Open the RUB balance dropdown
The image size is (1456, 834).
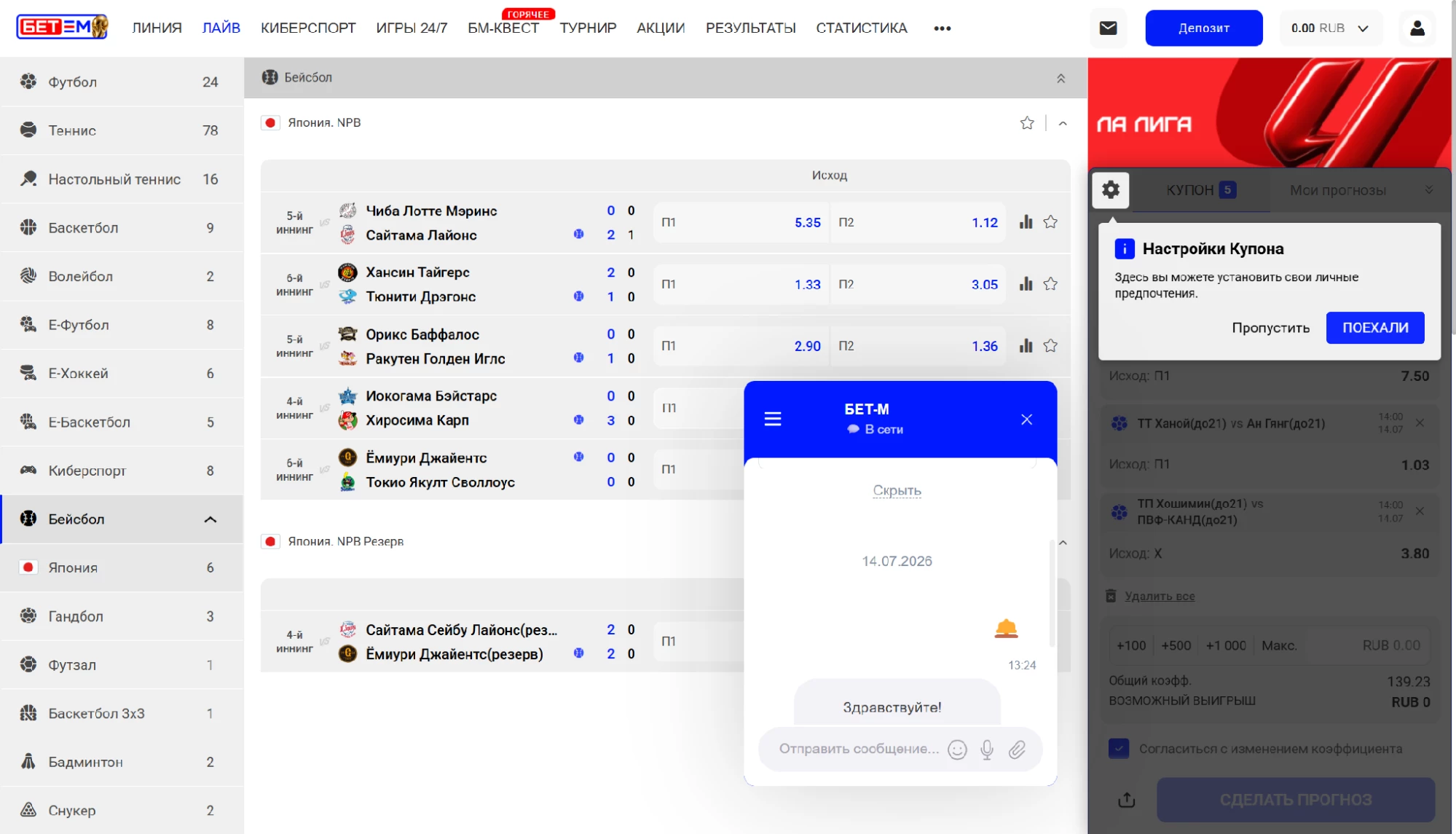pos(1330,28)
